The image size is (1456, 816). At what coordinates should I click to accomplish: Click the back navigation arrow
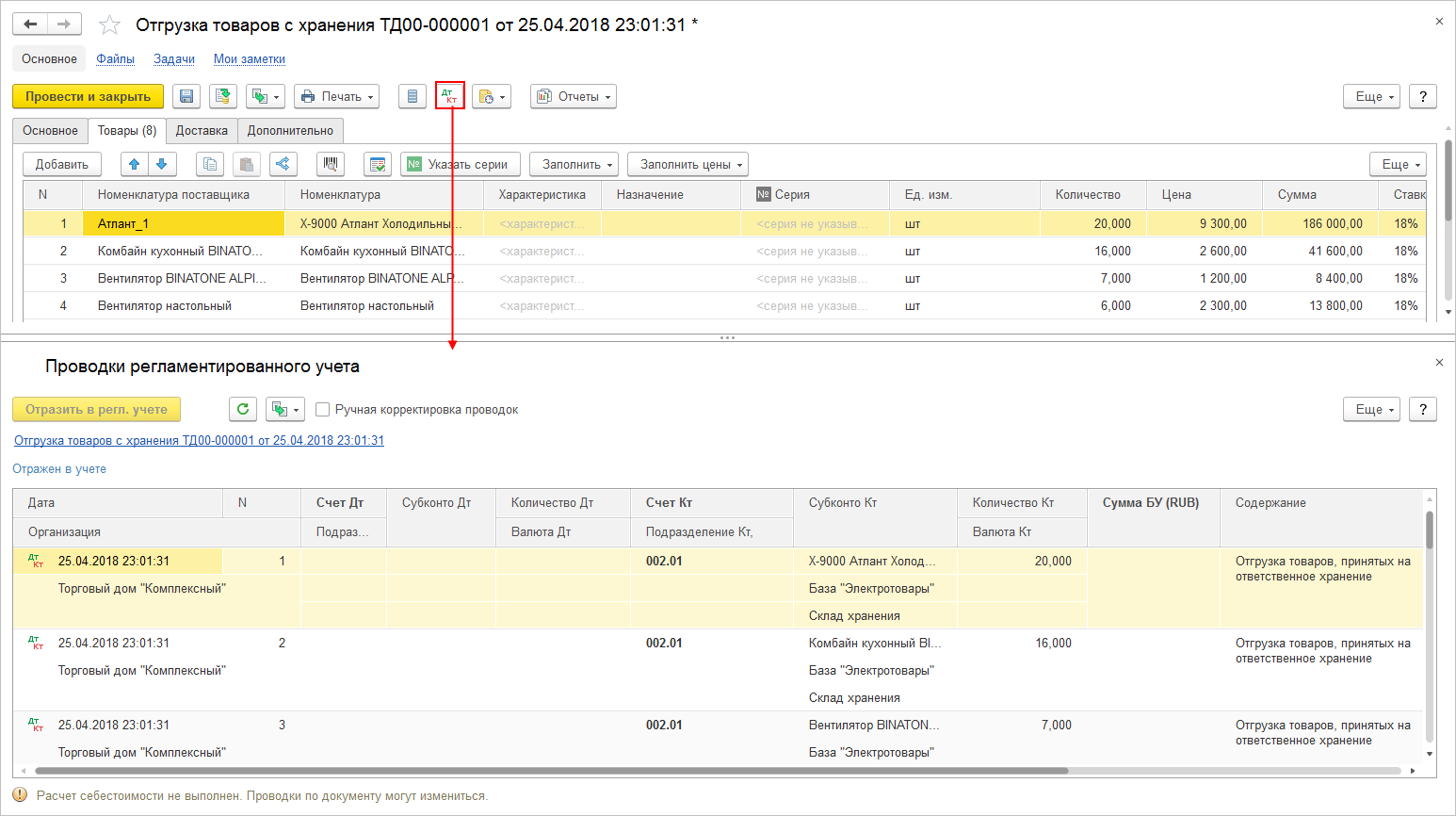(30, 24)
